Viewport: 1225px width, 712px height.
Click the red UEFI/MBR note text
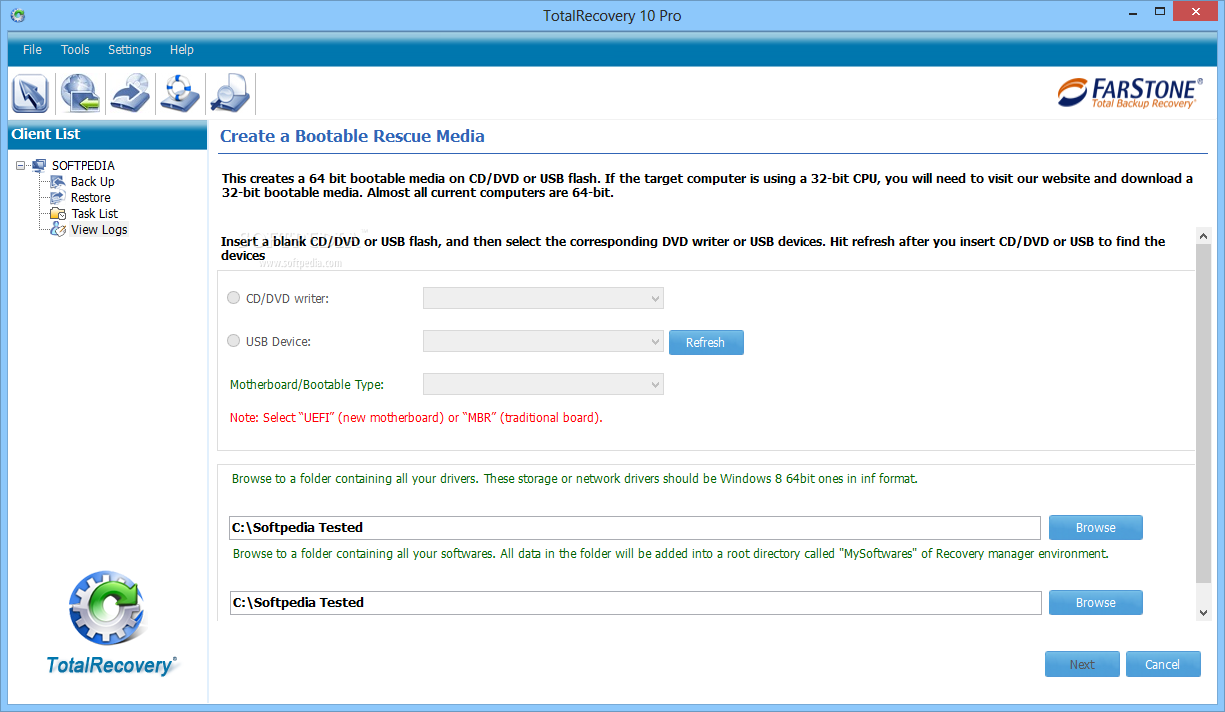[x=416, y=417]
